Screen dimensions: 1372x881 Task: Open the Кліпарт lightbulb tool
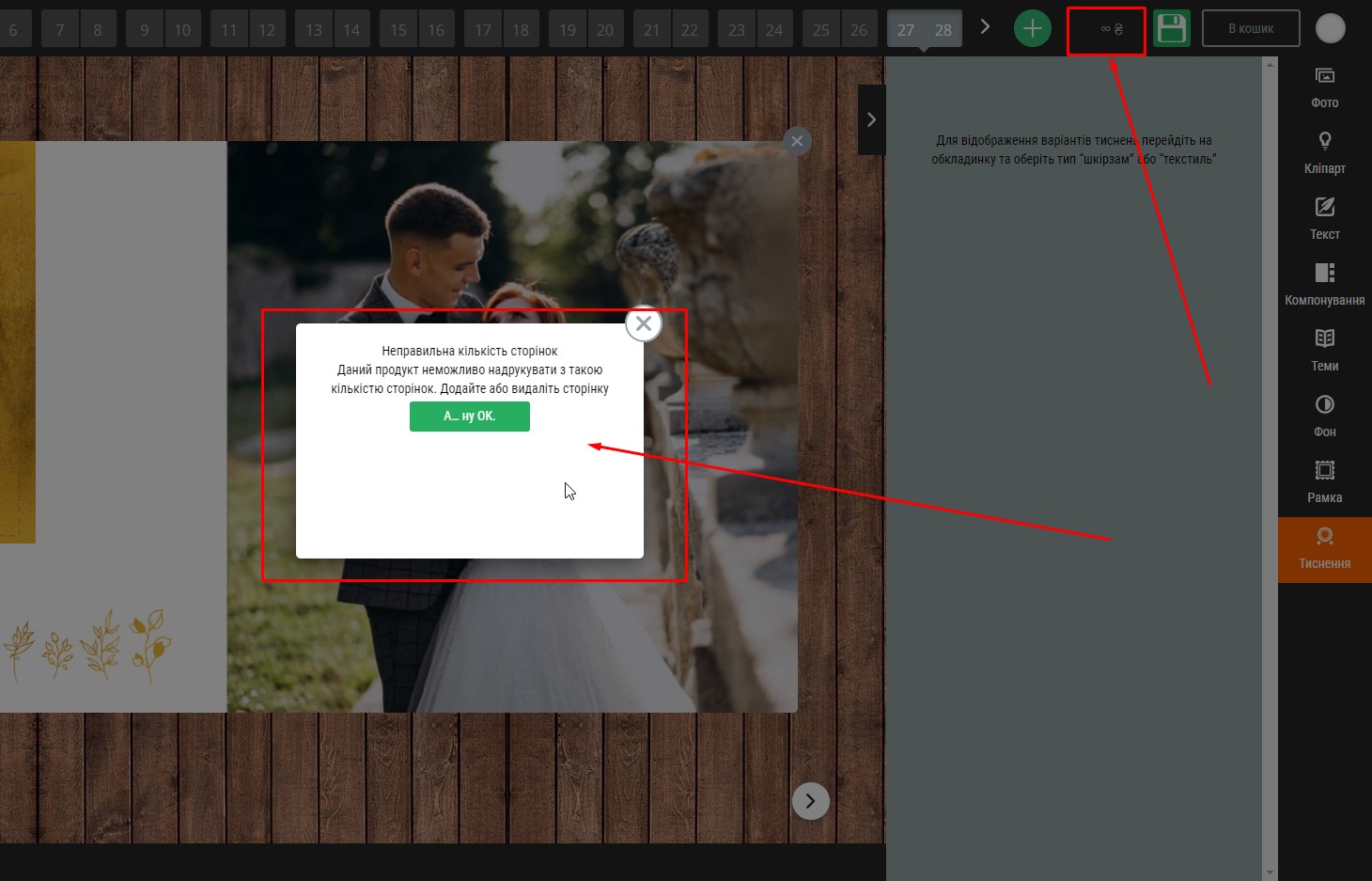click(x=1324, y=151)
